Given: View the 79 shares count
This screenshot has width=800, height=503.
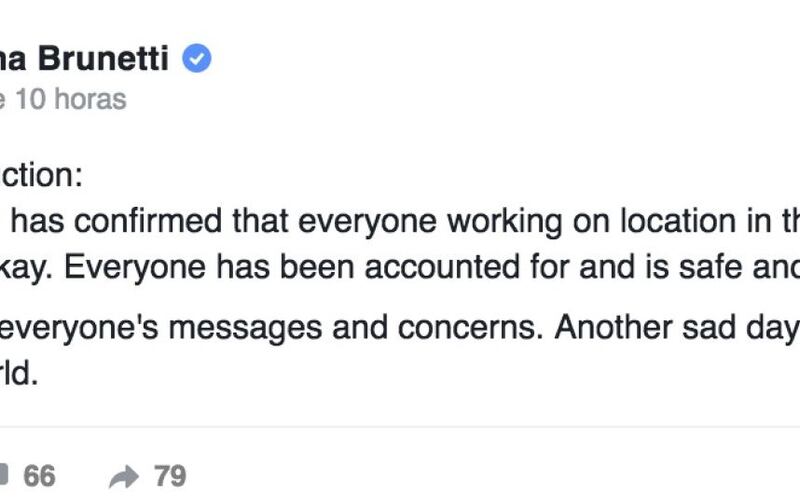Looking at the screenshot, I should (x=170, y=476).
